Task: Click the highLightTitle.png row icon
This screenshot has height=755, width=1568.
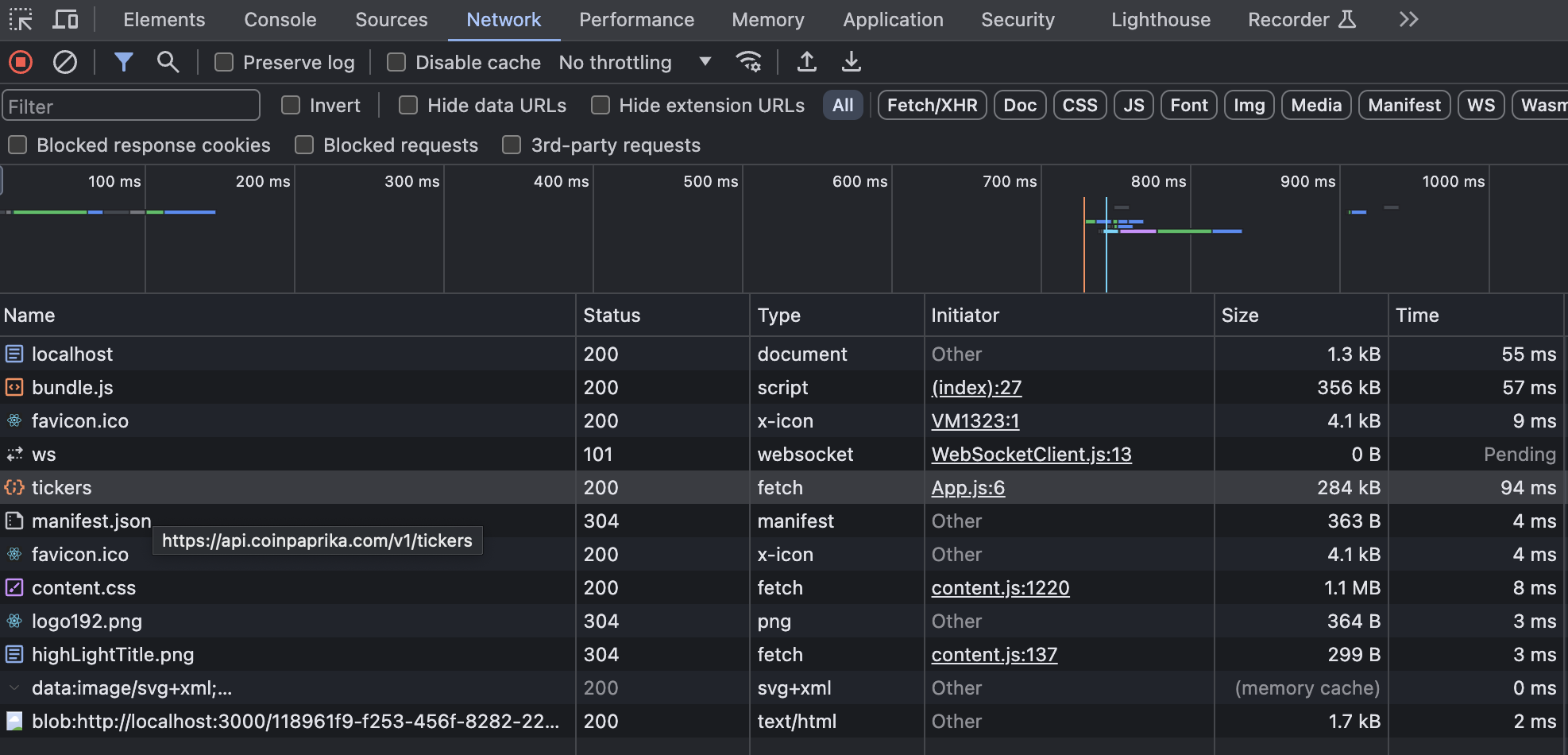Action: pyautogui.click(x=14, y=654)
